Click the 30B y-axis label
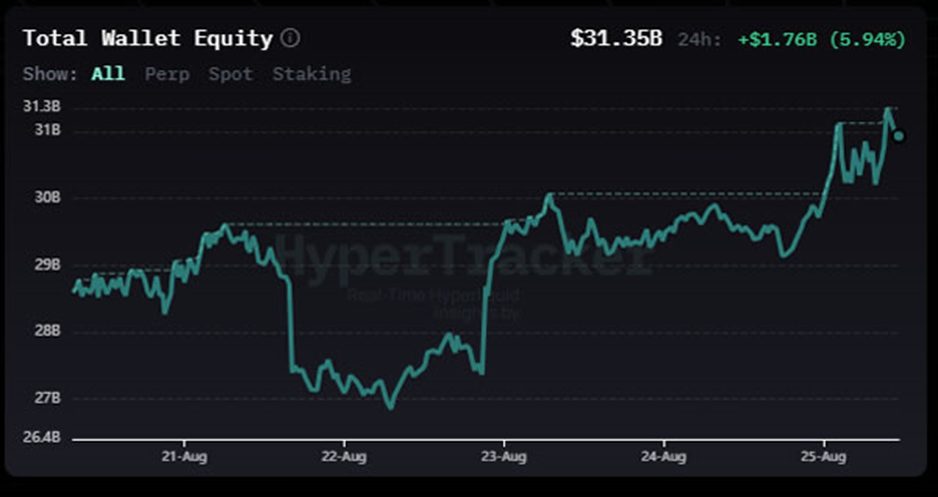938x497 pixels. 48,198
